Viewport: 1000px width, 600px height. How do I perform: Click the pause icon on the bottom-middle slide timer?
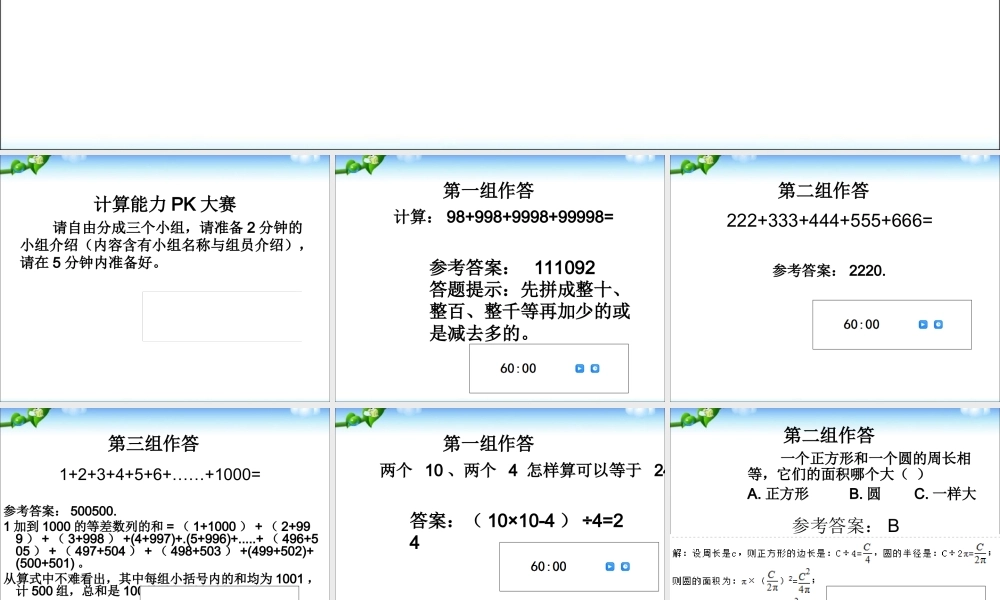(x=625, y=566)
